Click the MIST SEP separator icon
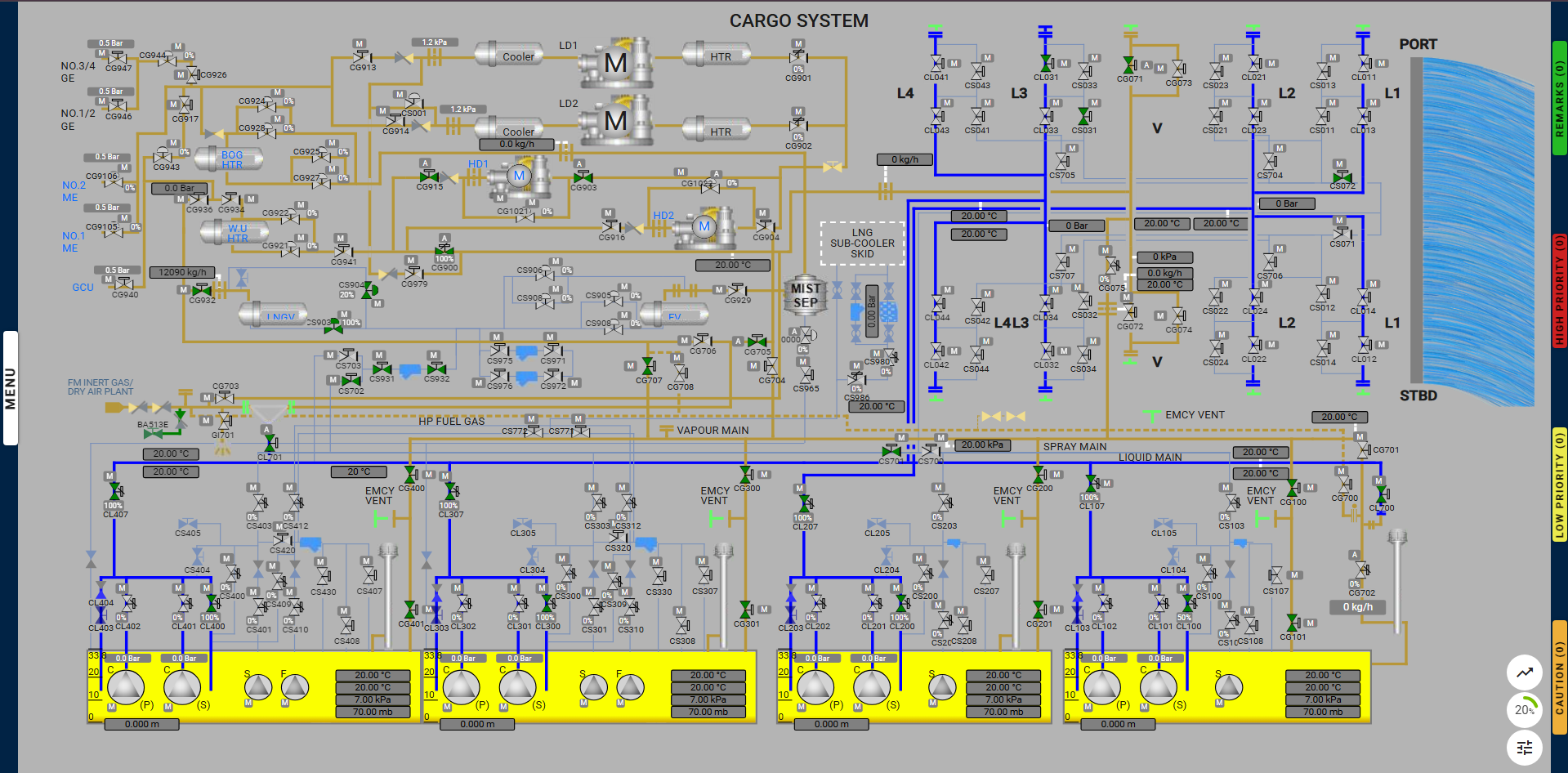Screen dimensions: 1568x773 (806, 296)
